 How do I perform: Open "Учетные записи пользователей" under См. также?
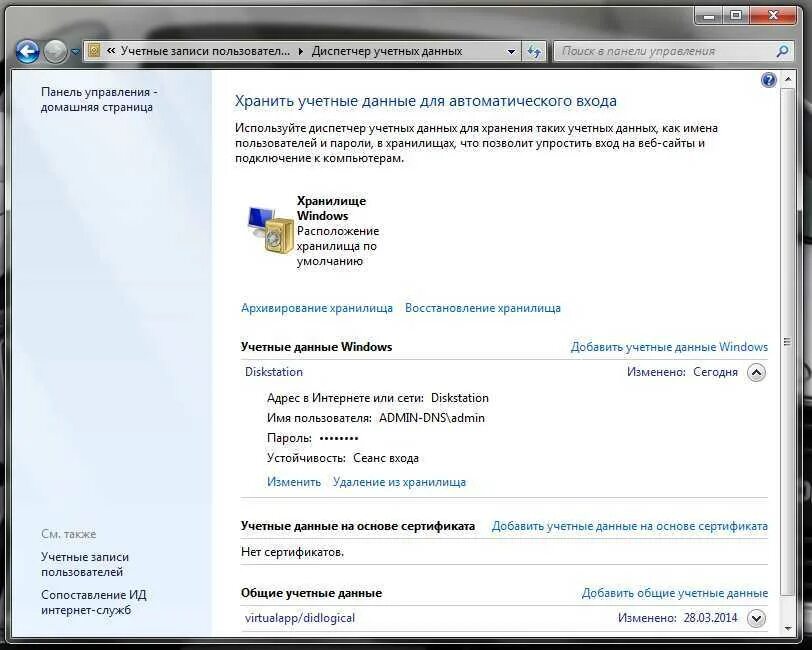tap(85, 565)
